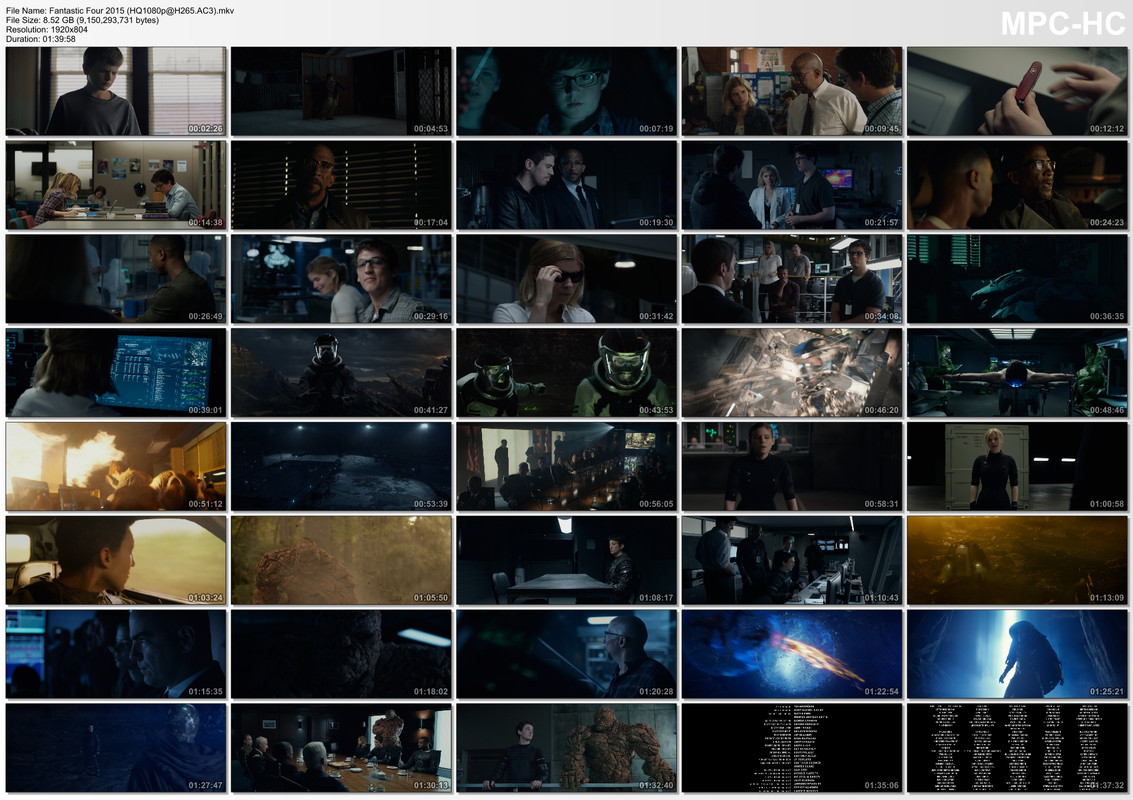Screen dimensions: 1133x800
Task: Select the computer screen frame at 00:39:01
Action: click(x=116, y=373)
